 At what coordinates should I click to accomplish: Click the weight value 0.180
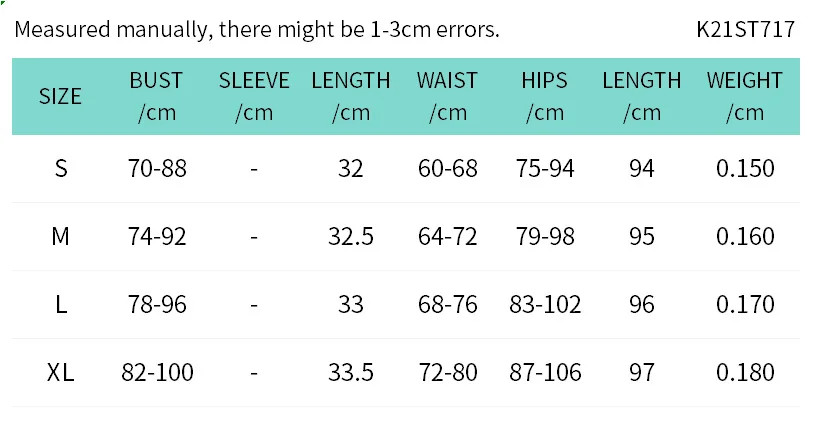tap(745, 372)
